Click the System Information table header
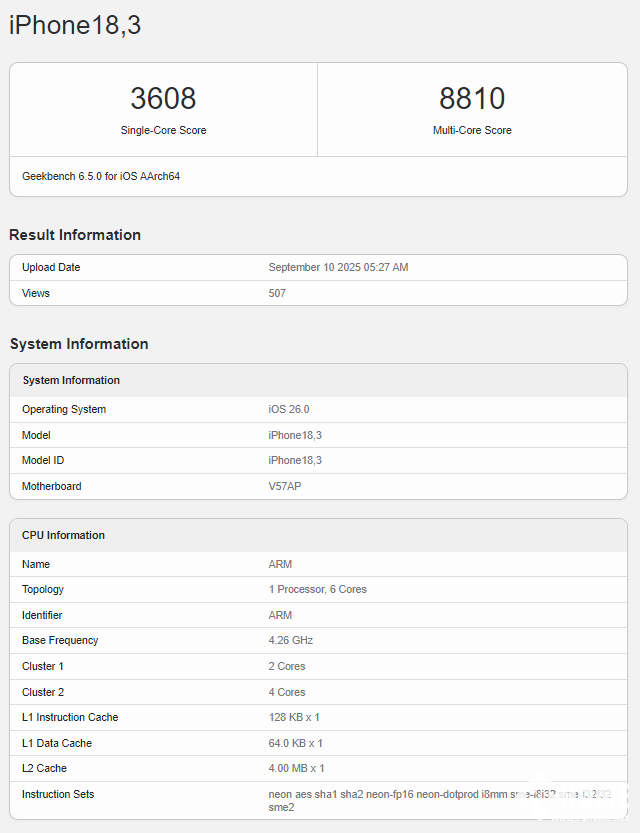640x833 pixels. (71, 380)
